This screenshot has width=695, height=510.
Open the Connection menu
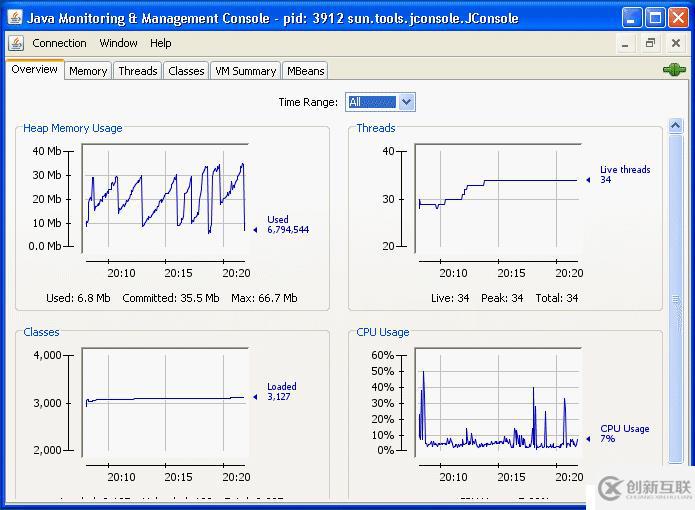[59, 43]
